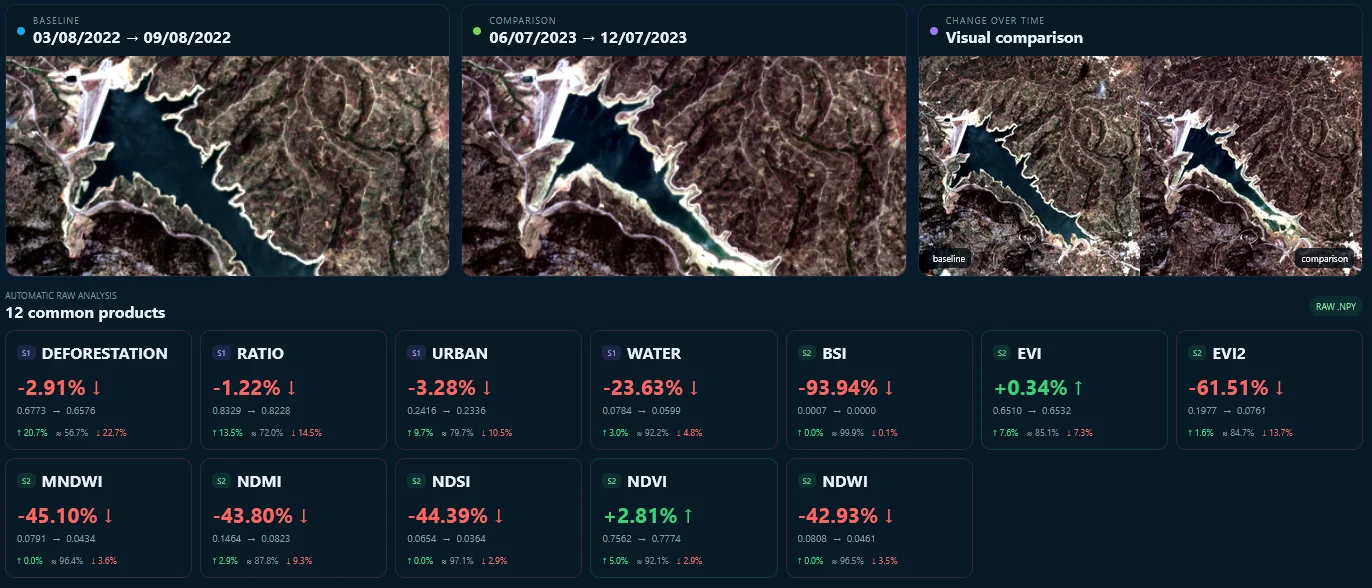Select the NDVI product title

[x=647, y=481]
